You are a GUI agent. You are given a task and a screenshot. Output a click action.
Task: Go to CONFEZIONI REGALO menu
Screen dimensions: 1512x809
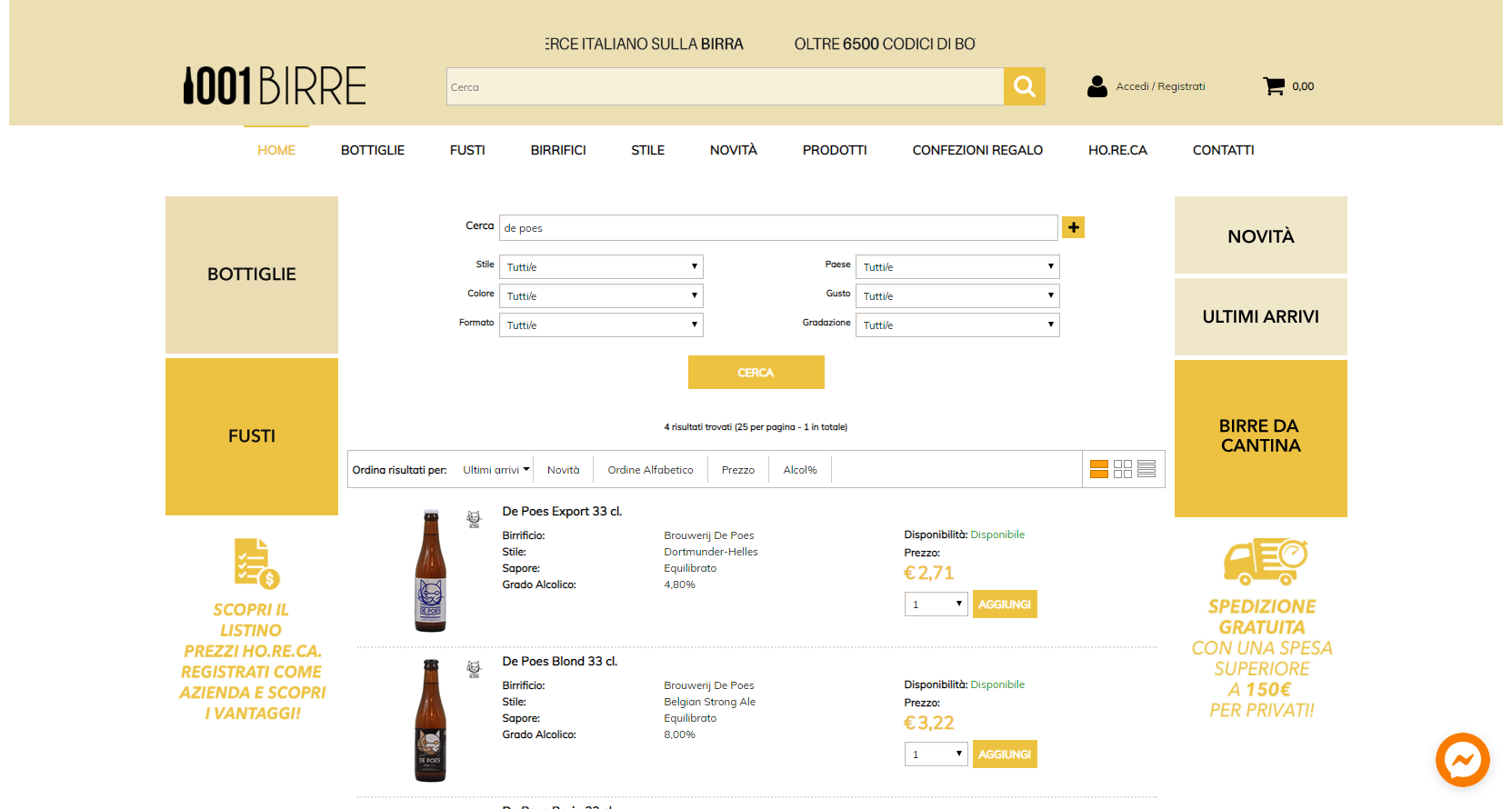click(977, 150)
